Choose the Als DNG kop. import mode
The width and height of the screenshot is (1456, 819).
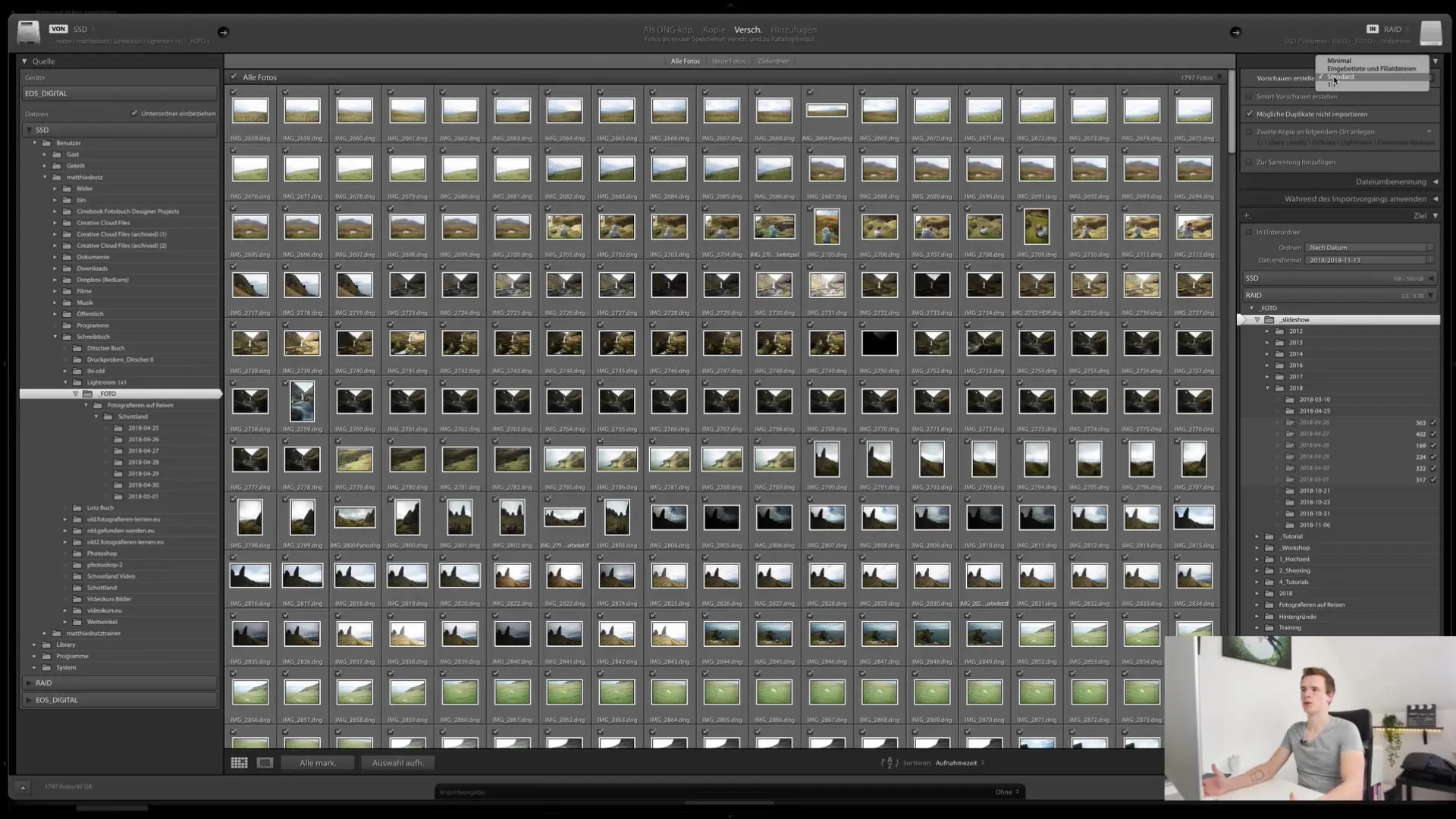click(668, 30)
